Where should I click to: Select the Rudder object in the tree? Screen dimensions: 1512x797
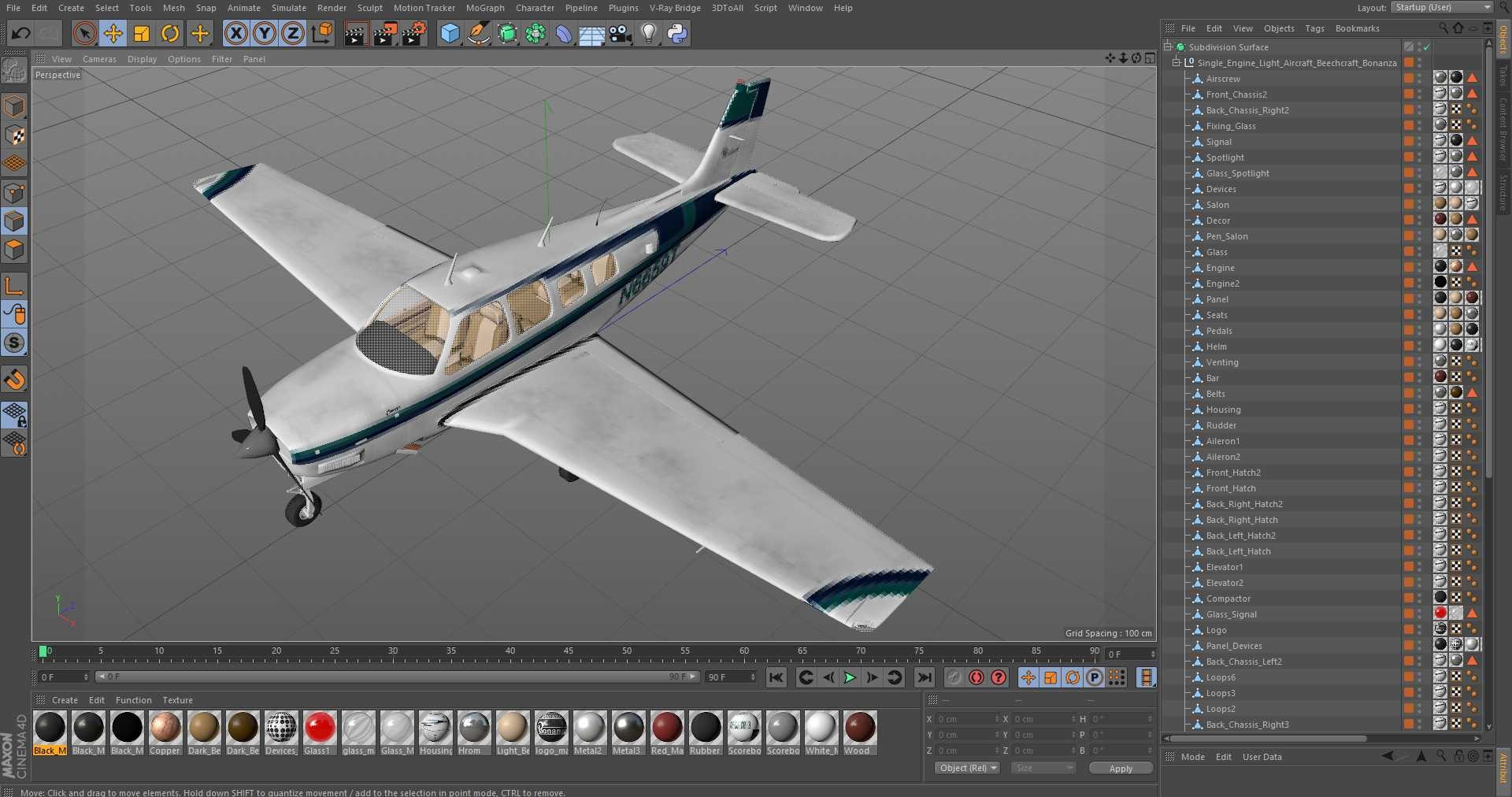[1221, 425]
